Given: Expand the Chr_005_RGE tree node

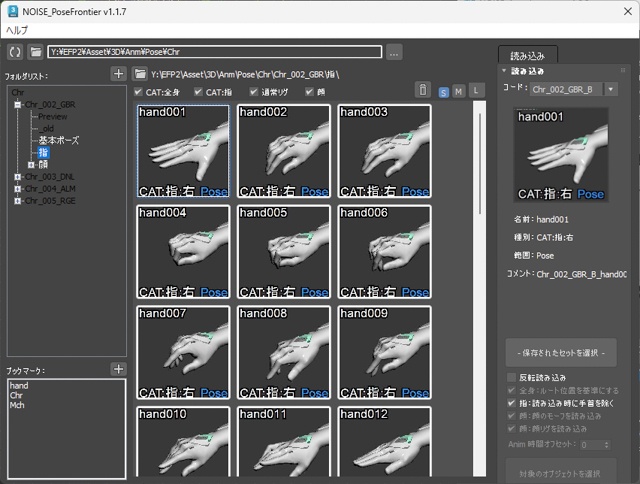Looking at the screenshot, I should [x=18, y=201].
